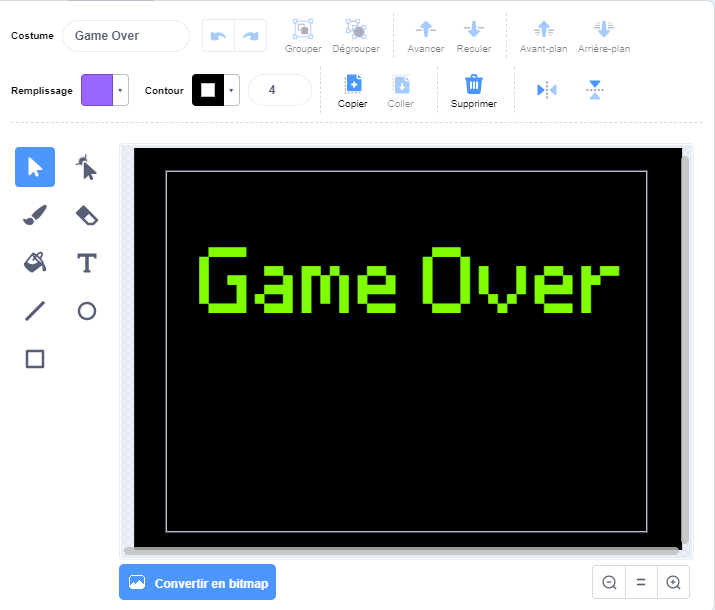715x610 pixels.
Task: Click the Copier button
Action: 353,90
